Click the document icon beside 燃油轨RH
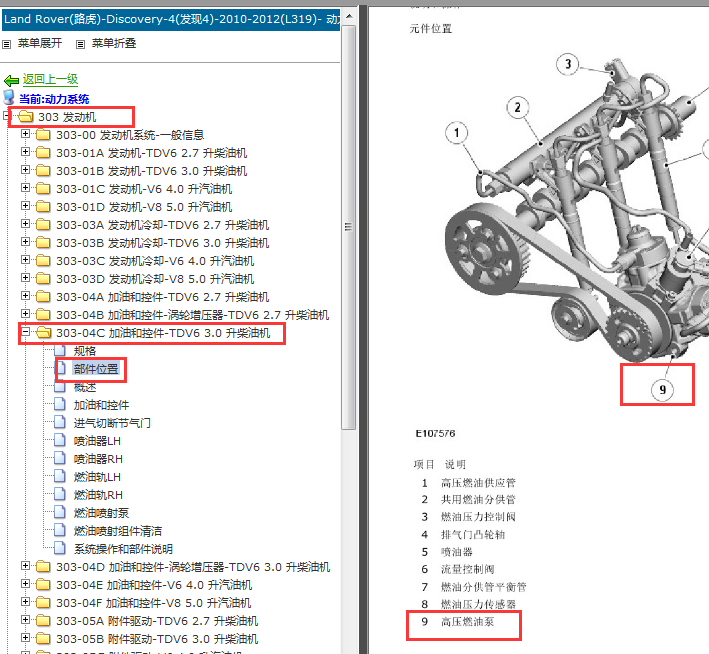The width and height of the screenshot is (709, 654). click(x=60, y=494)
